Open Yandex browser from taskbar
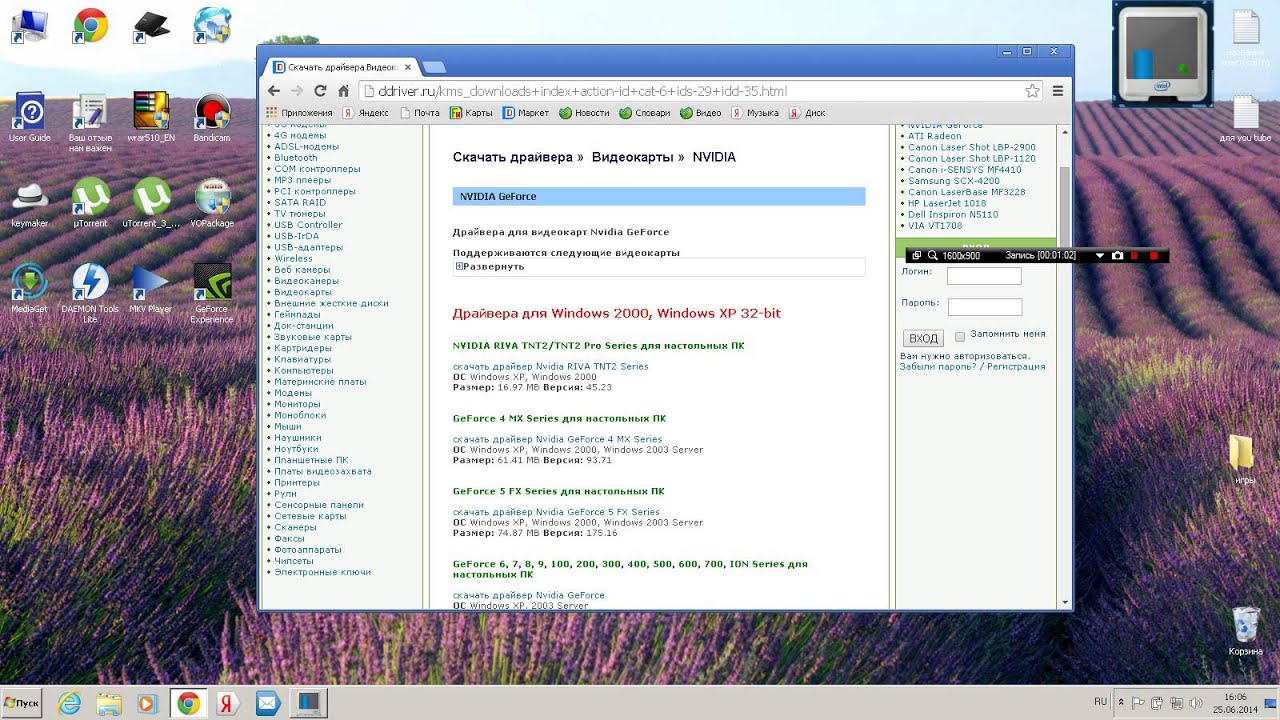 (227, 703)
